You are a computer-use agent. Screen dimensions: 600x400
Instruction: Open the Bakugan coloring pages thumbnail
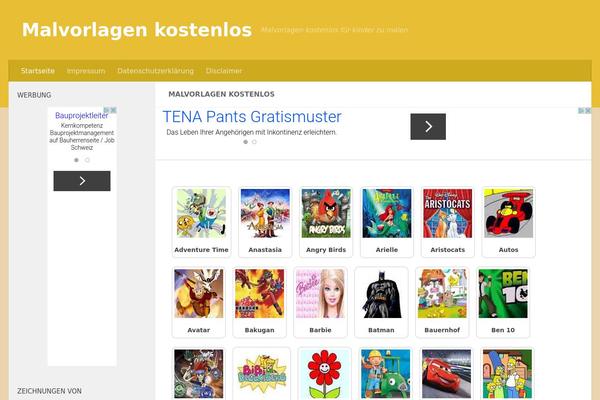tap(260, 293)
